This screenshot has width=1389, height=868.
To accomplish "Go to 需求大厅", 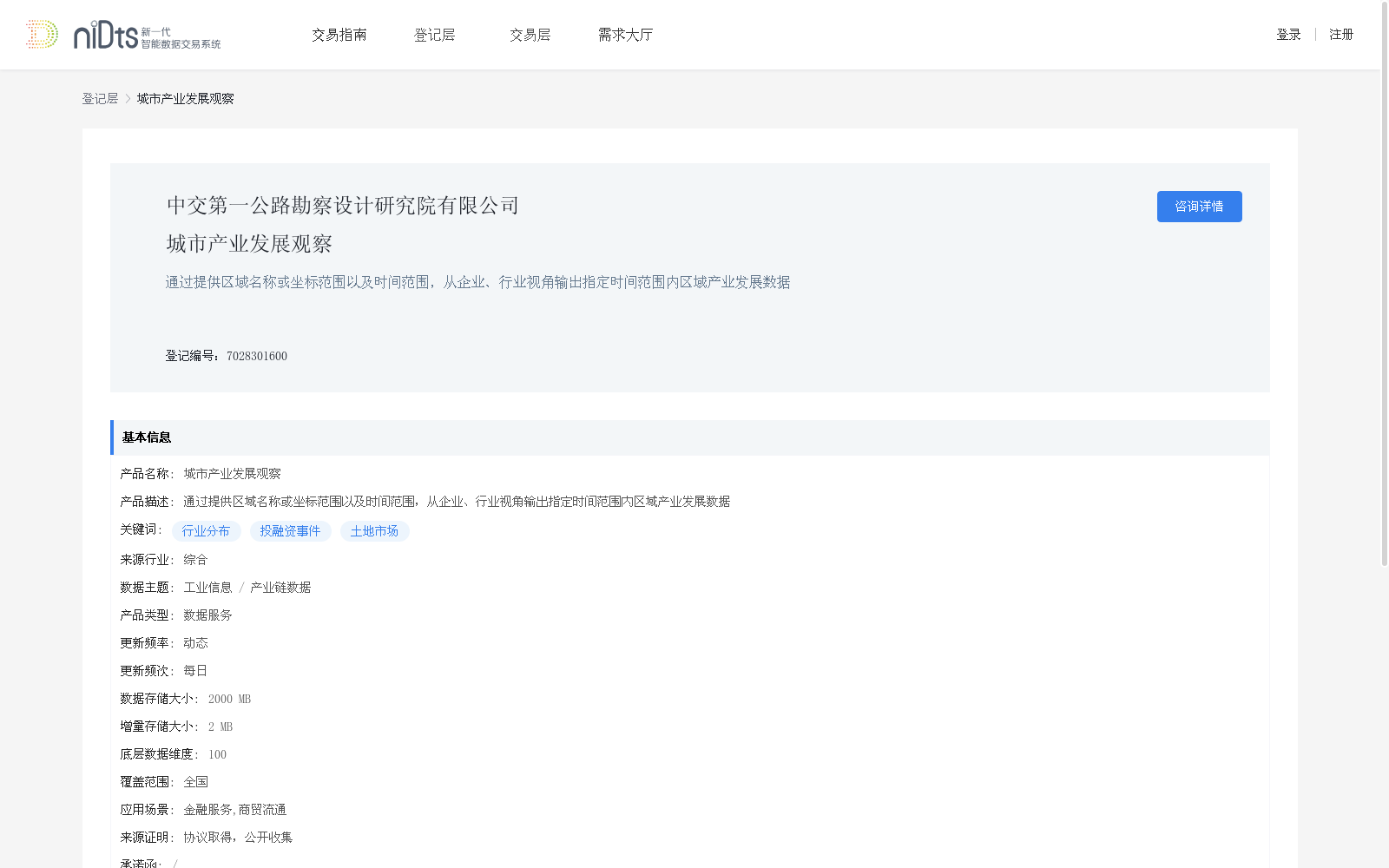I will tap(625, 35).
